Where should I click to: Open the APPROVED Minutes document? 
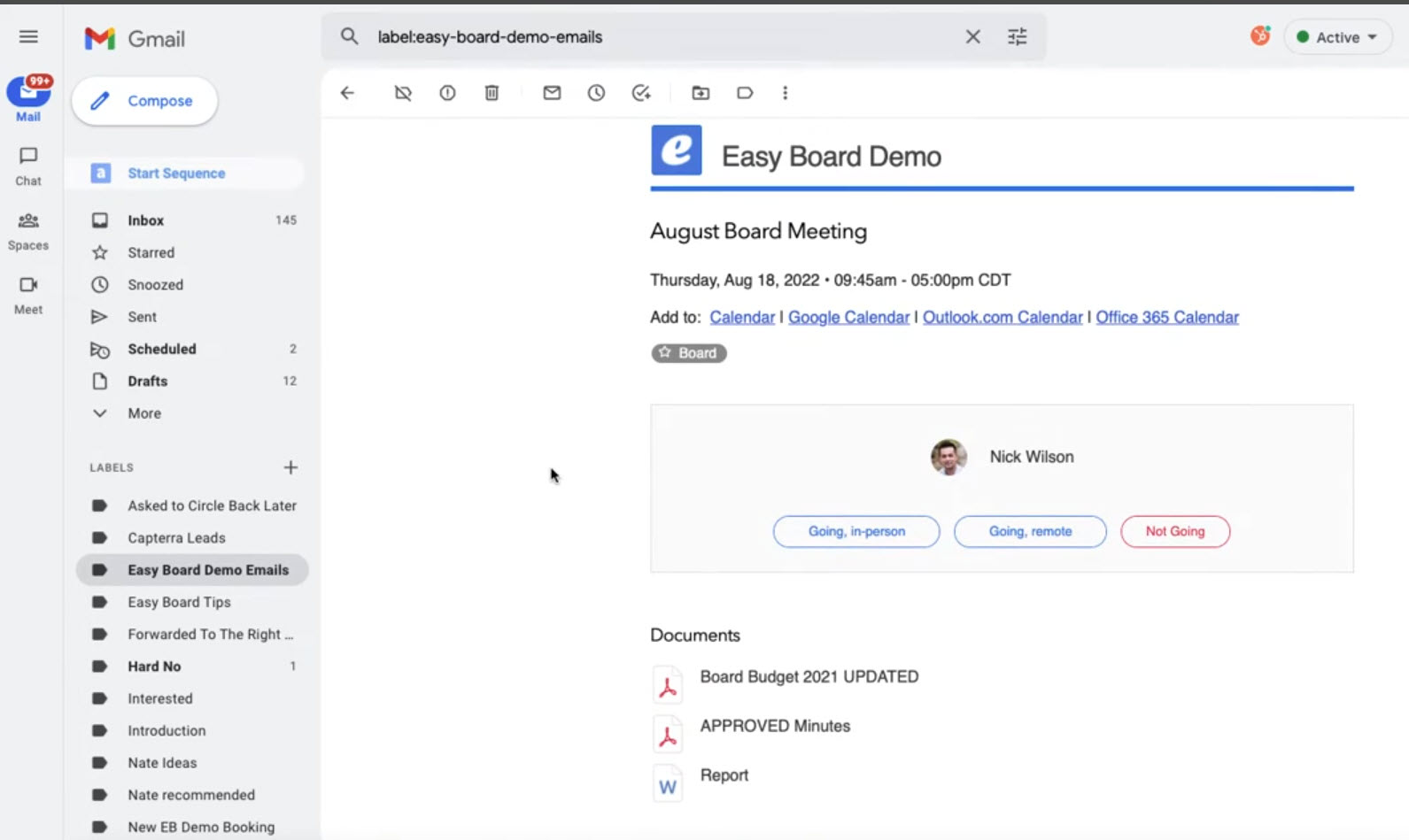pyautogui.click(x=775, y=726)
